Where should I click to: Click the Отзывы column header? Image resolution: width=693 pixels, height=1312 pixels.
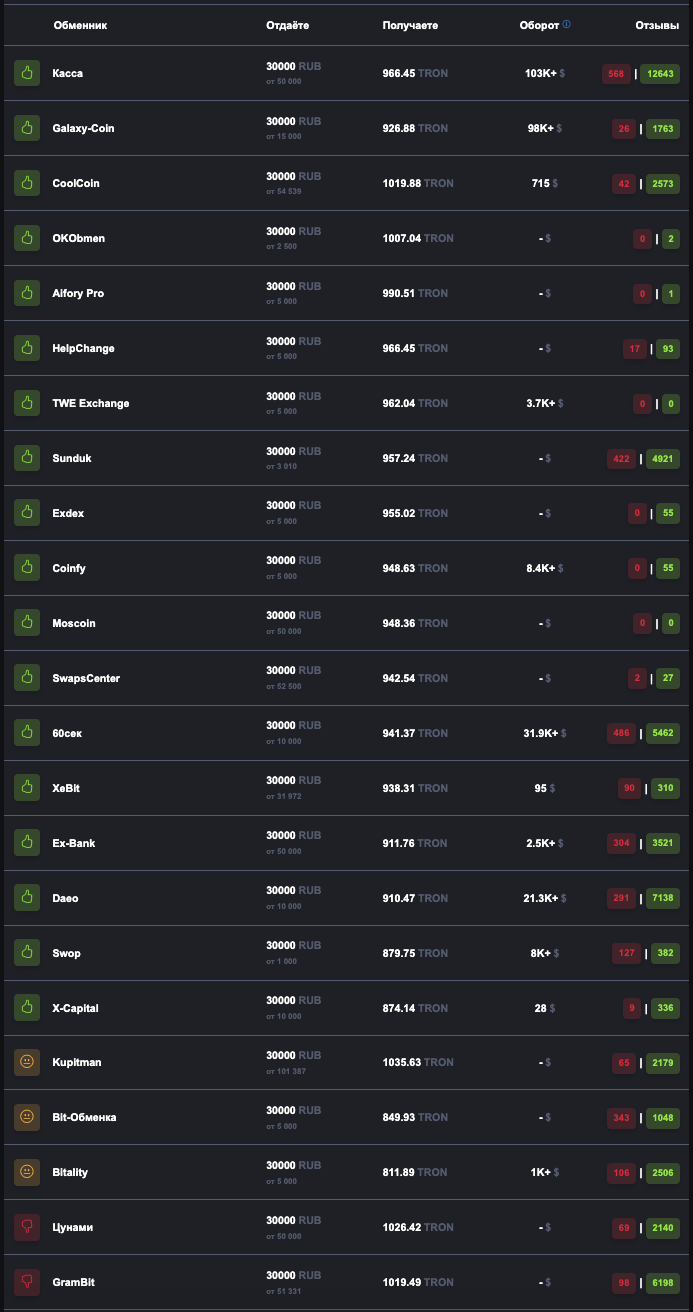pyautogui.click(x=657, y=25)
